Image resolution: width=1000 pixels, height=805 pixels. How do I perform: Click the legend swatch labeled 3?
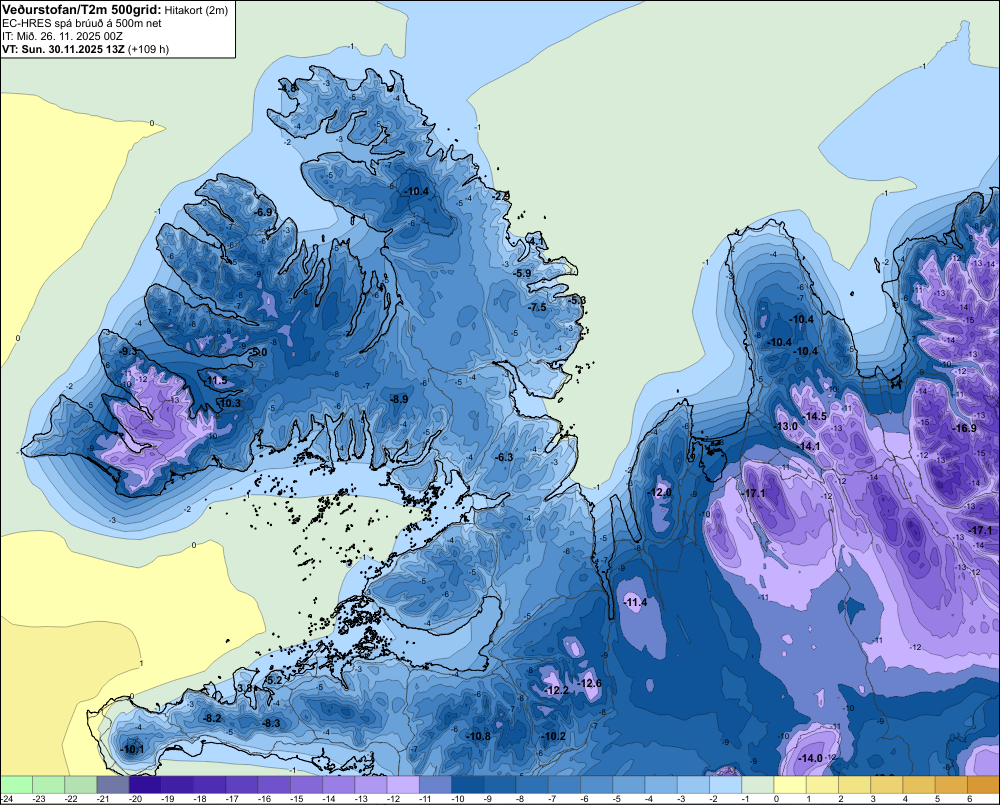[x=887, y=784]
